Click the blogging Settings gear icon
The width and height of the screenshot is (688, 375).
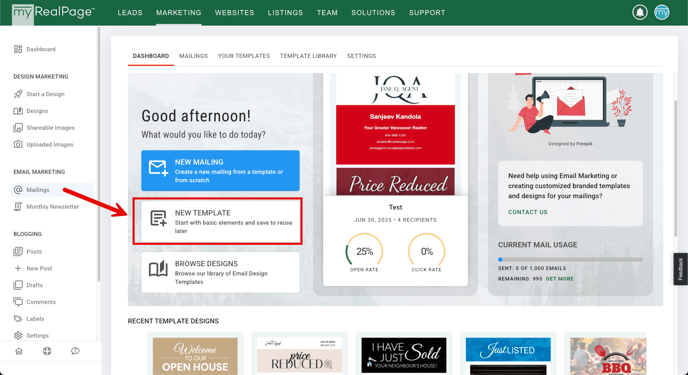(x=18, y=336)
